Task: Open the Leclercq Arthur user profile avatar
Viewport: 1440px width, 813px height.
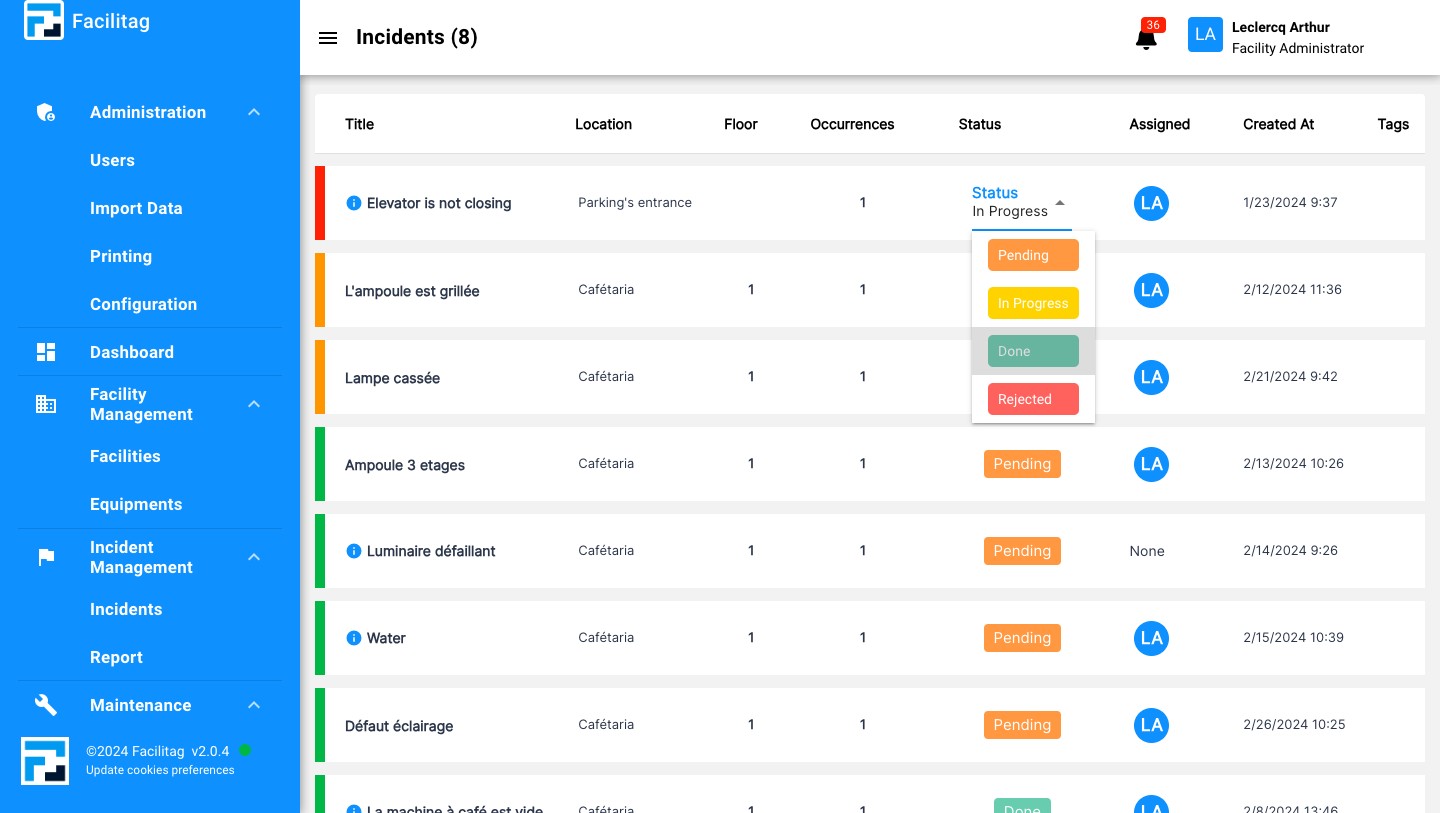Action: [1205, 35]
